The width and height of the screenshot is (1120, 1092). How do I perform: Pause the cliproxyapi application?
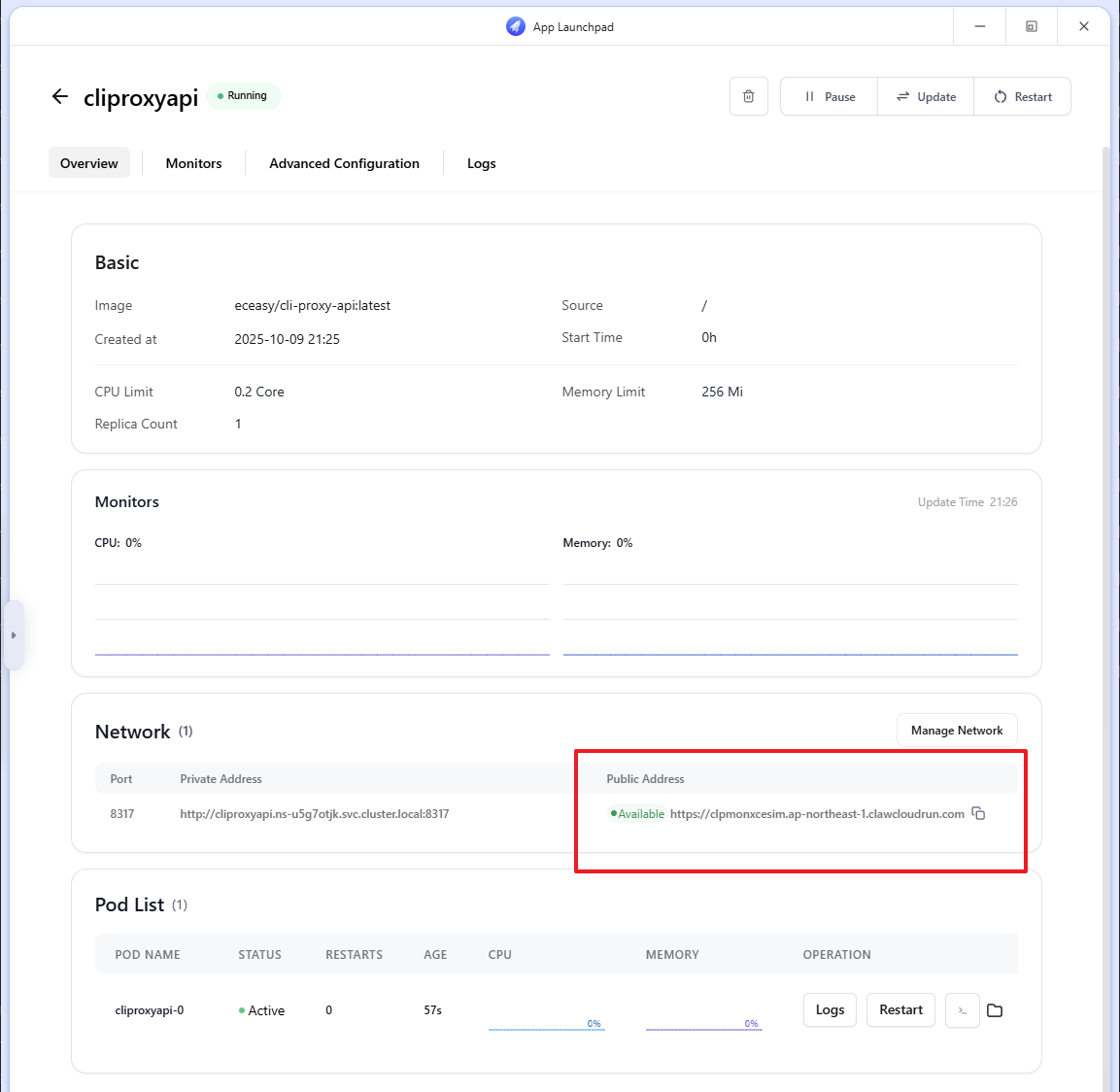(830, 96)
